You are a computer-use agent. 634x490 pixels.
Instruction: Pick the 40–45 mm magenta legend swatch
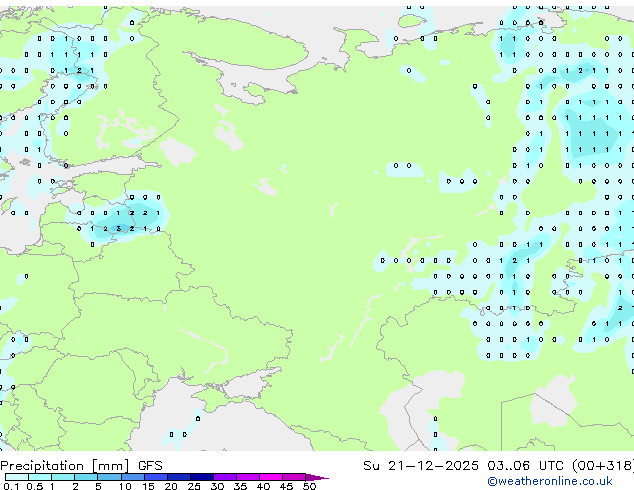pyautogui.click(x=271, y=477)
